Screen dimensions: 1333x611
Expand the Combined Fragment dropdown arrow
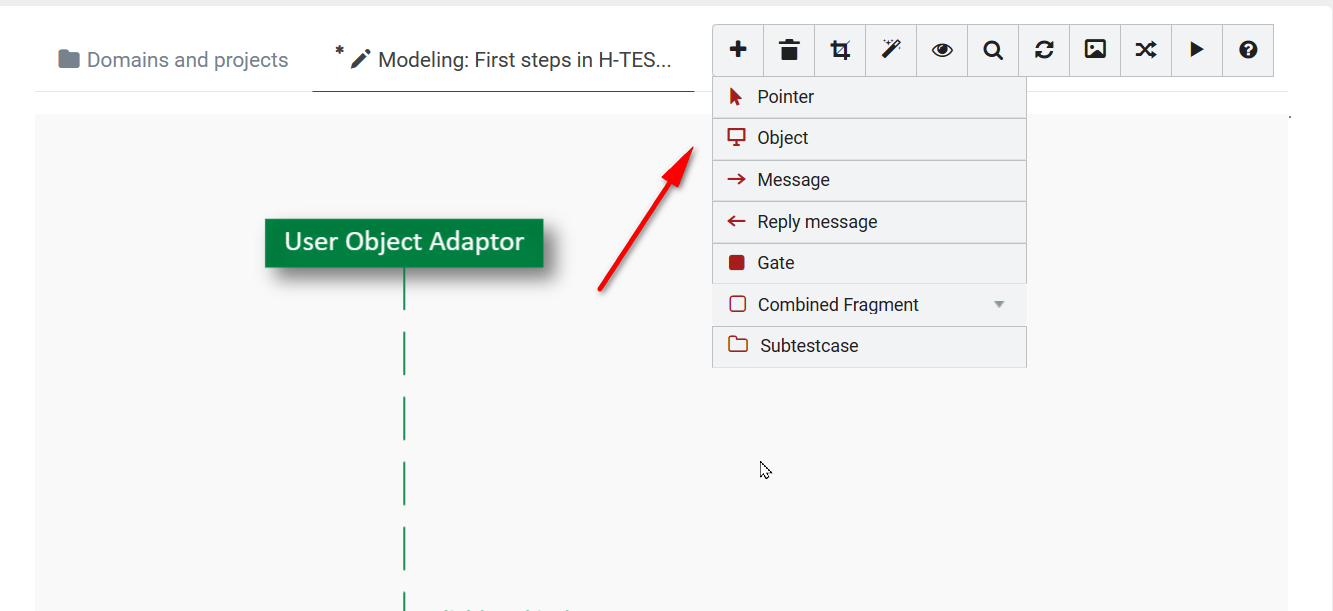pyautogui.click(x=998, y=305)
